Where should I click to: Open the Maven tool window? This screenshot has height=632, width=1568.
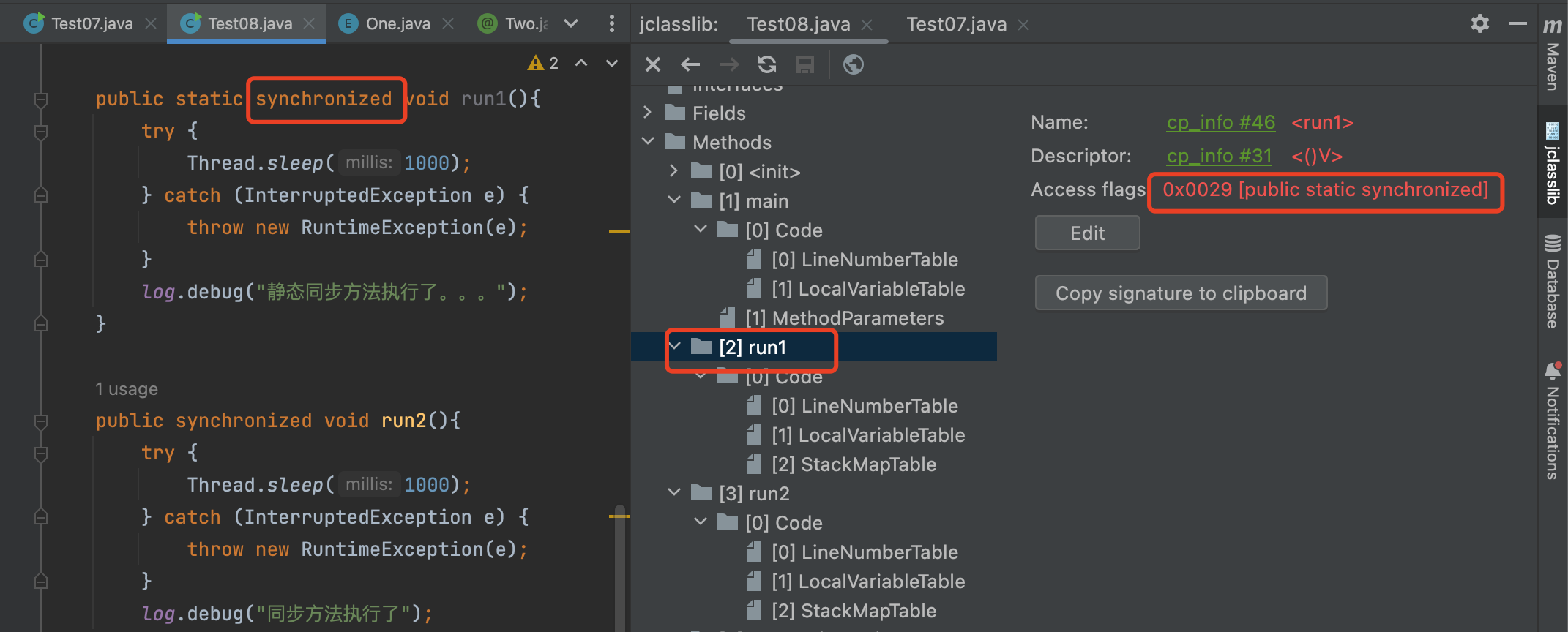click(x=1552, y=55)
